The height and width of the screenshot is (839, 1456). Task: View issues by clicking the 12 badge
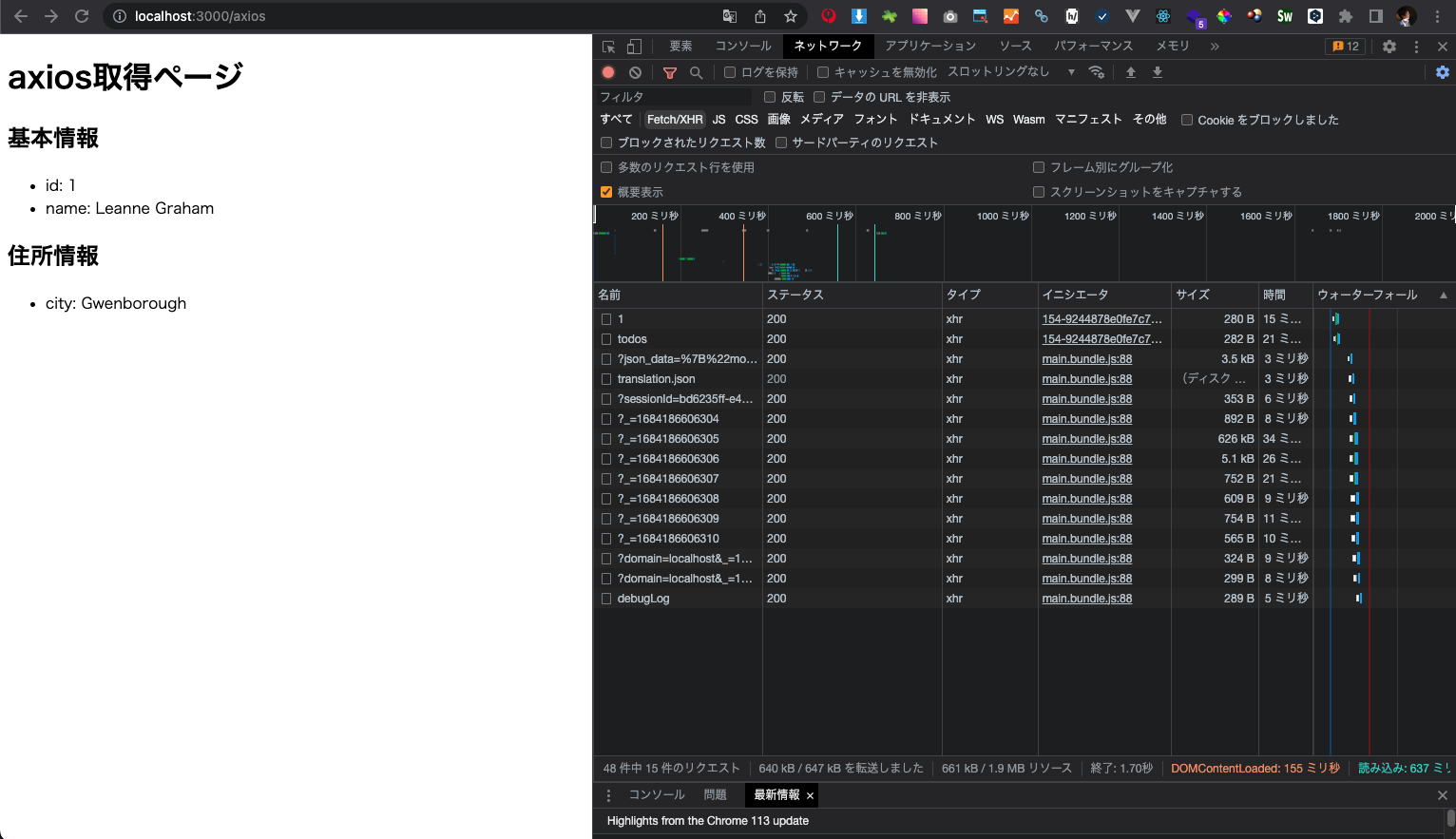pos(1345,46)
